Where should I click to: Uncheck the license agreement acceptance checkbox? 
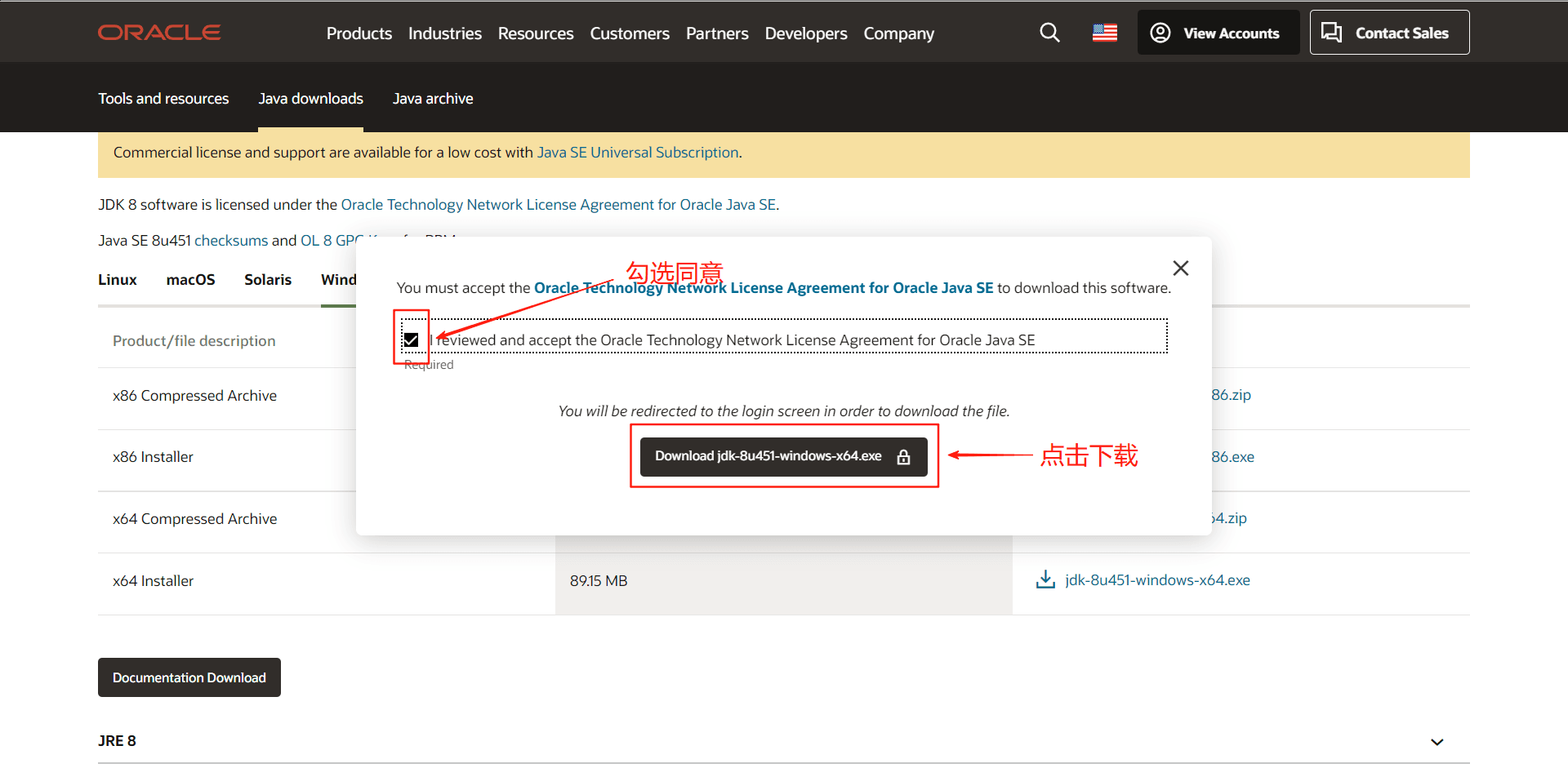tap(411, 340)
